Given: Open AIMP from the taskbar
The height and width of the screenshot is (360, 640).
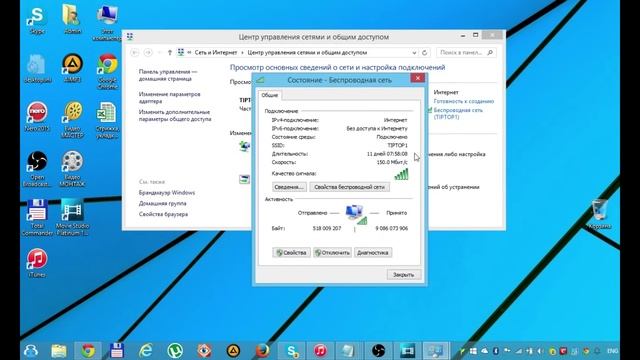Looking at the screenshot, I should (233, 351).
